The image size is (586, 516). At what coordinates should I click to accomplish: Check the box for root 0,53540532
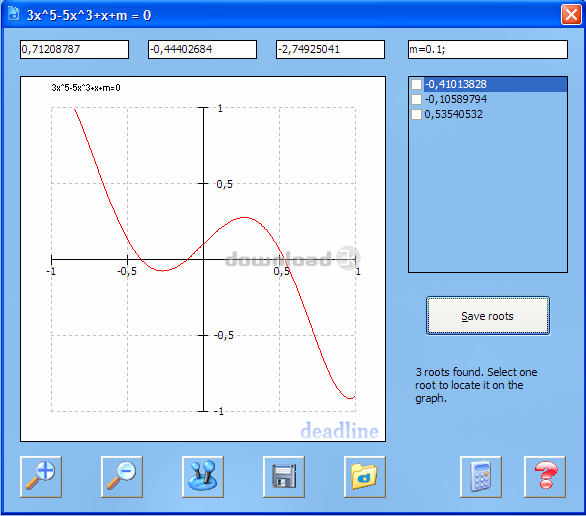[416, 114]
